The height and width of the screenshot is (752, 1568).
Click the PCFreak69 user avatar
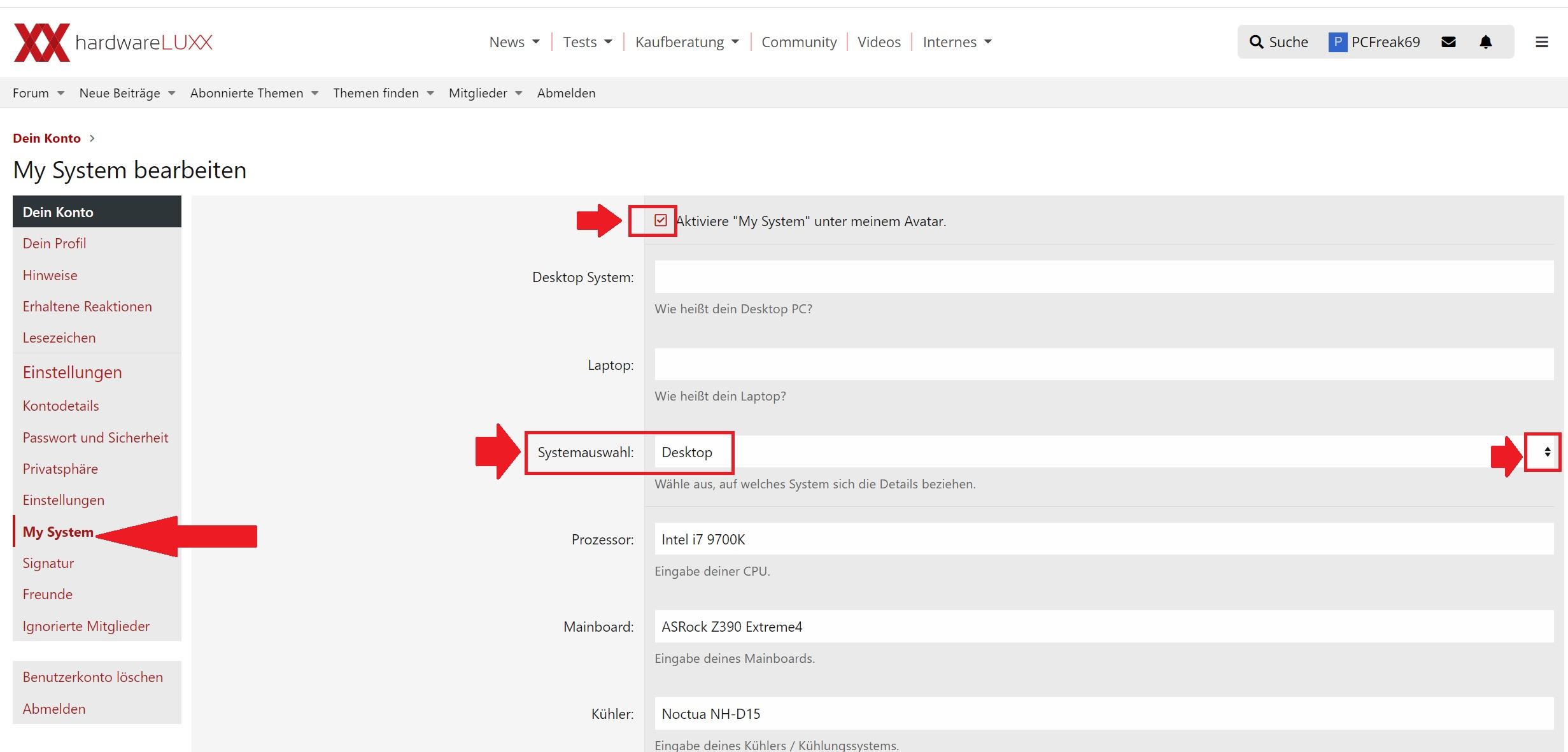[x=1337, y=42]
